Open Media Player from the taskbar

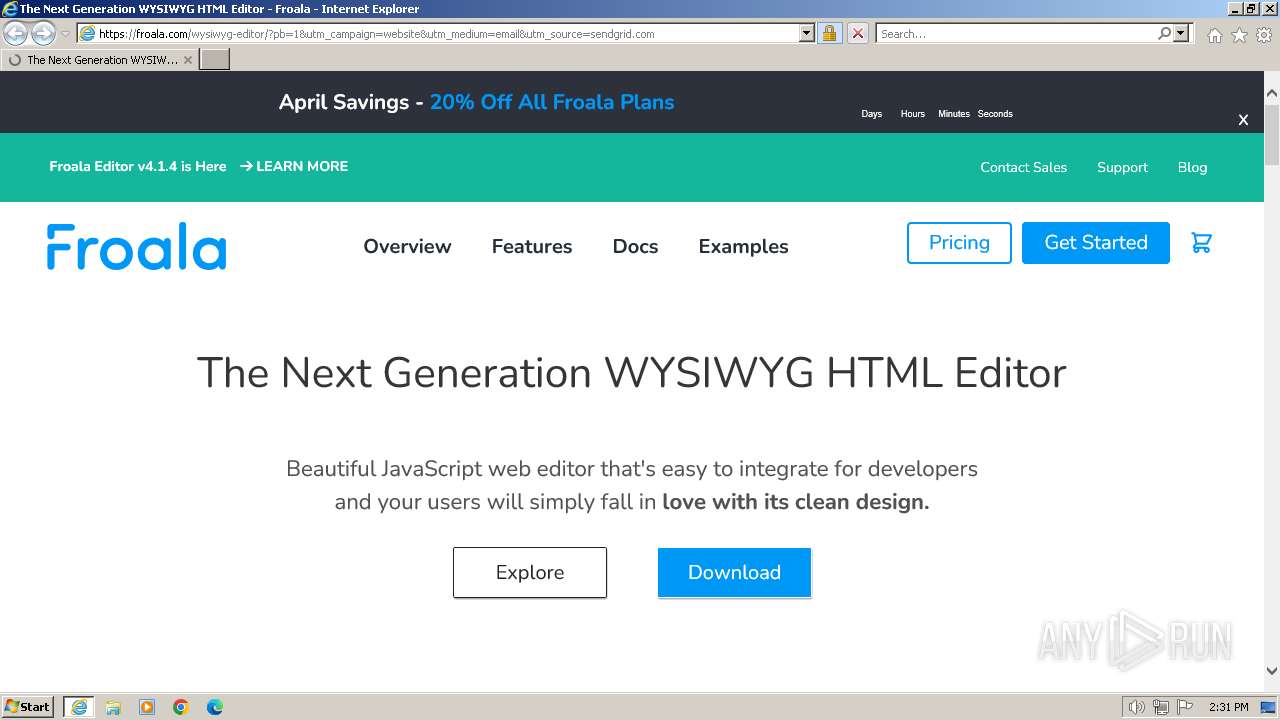click(147, 707)
